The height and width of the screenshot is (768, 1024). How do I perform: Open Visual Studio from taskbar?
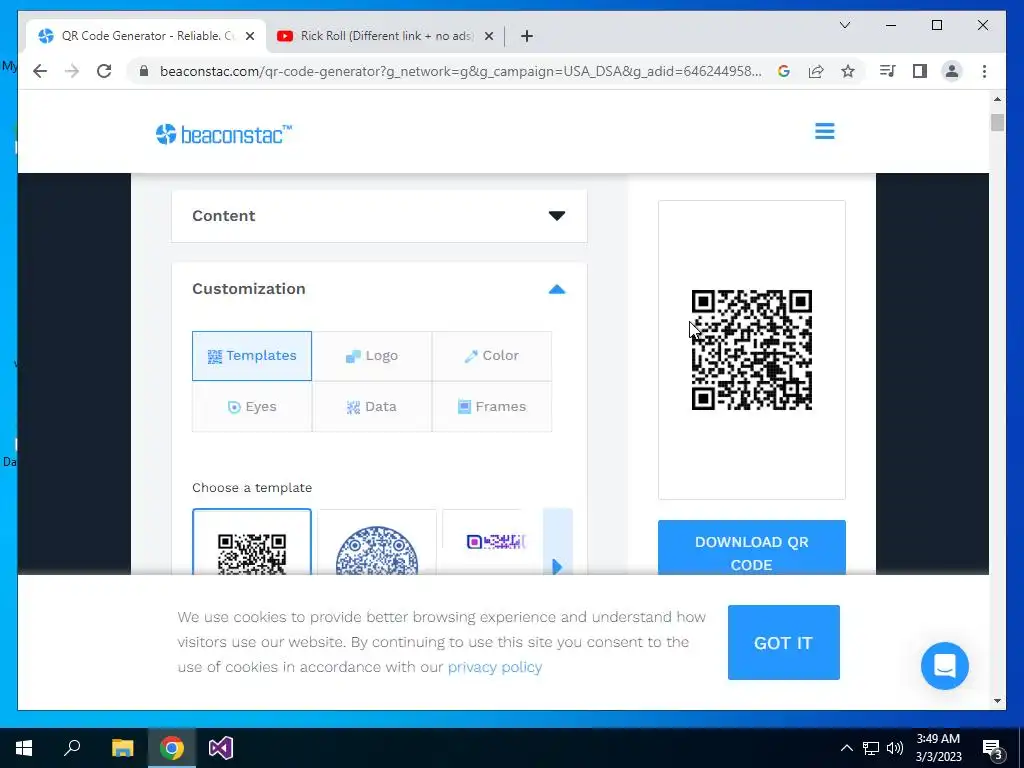coord(221,748)
